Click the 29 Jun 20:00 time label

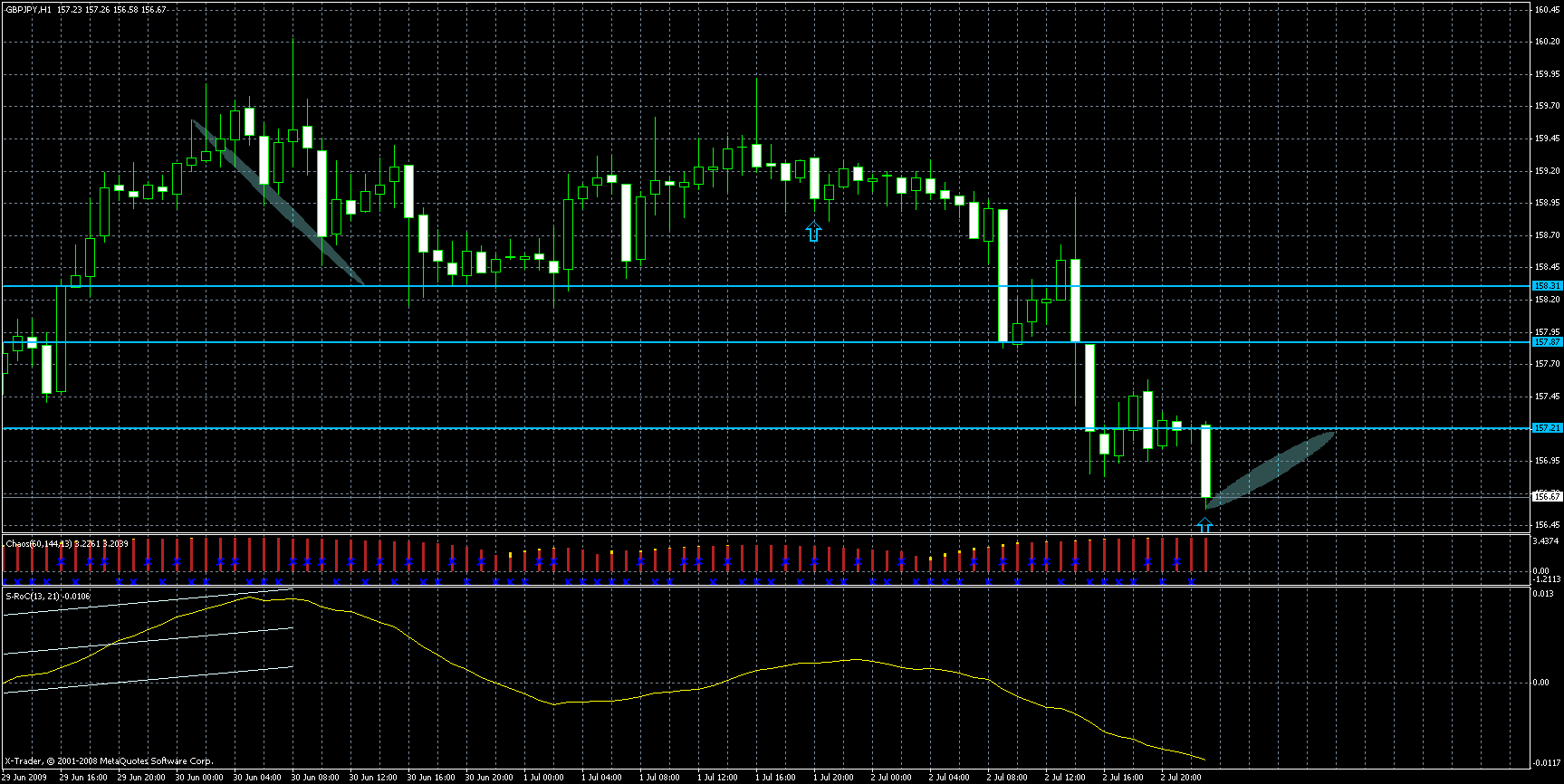(141, 778)
